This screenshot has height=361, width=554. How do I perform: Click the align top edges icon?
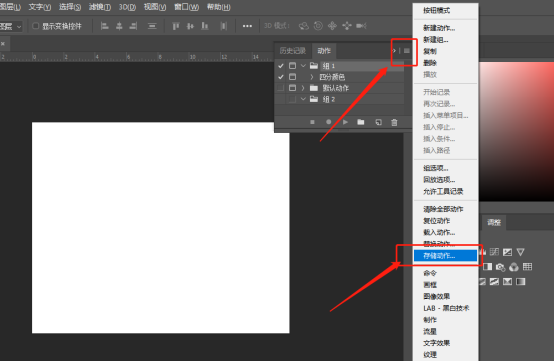(176, 26)
